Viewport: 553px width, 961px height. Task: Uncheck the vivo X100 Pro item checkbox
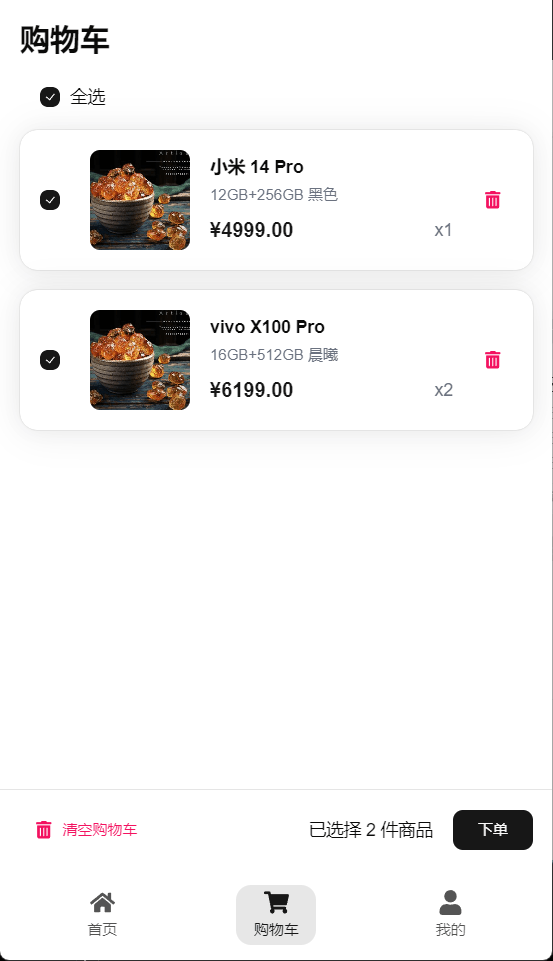click(x=50, y=360)
